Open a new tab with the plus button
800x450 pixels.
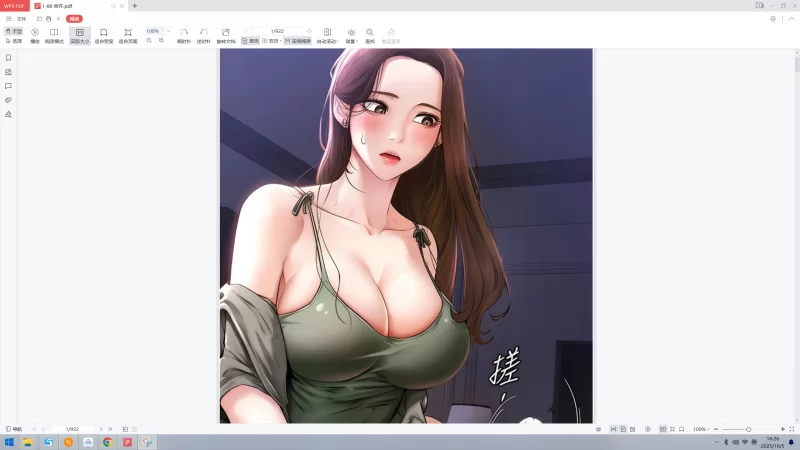coord(135,6)
